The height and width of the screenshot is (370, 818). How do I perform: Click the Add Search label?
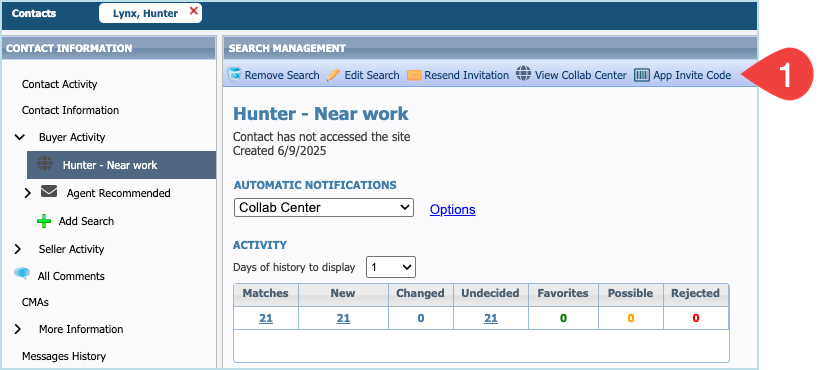(x=86, y=221)
